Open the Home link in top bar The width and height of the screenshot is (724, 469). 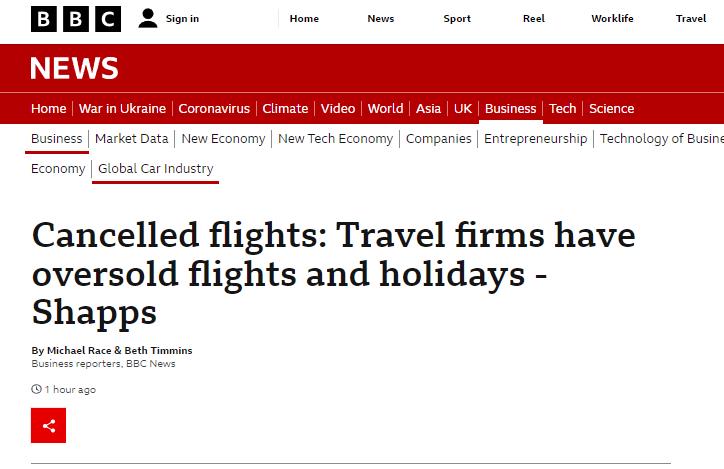[x=304, y=19]
